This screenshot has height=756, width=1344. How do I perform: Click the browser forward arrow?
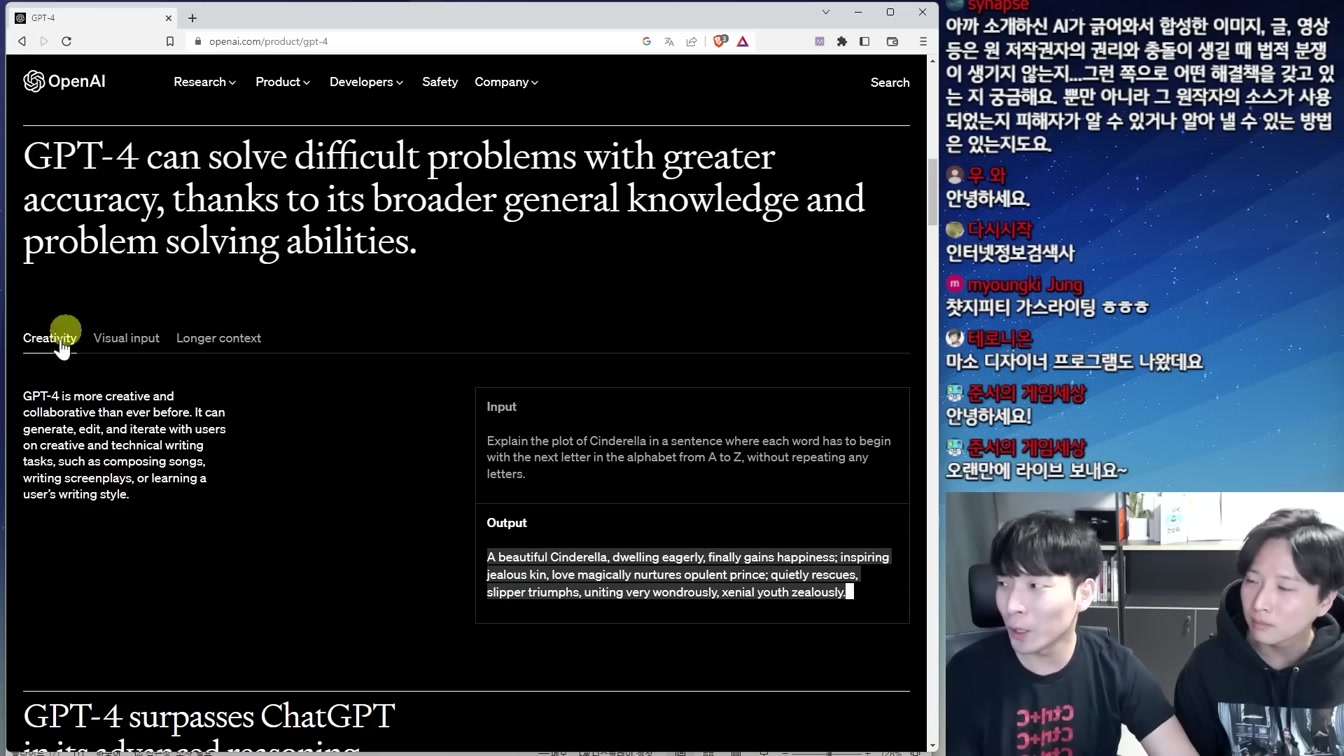[44, 42]
